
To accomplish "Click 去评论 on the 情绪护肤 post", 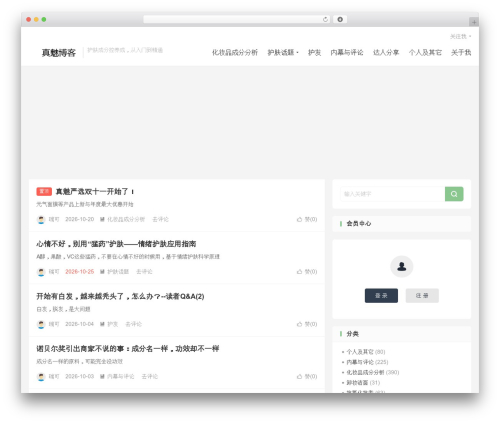I will pyautogui.click(x=144, y=272).
